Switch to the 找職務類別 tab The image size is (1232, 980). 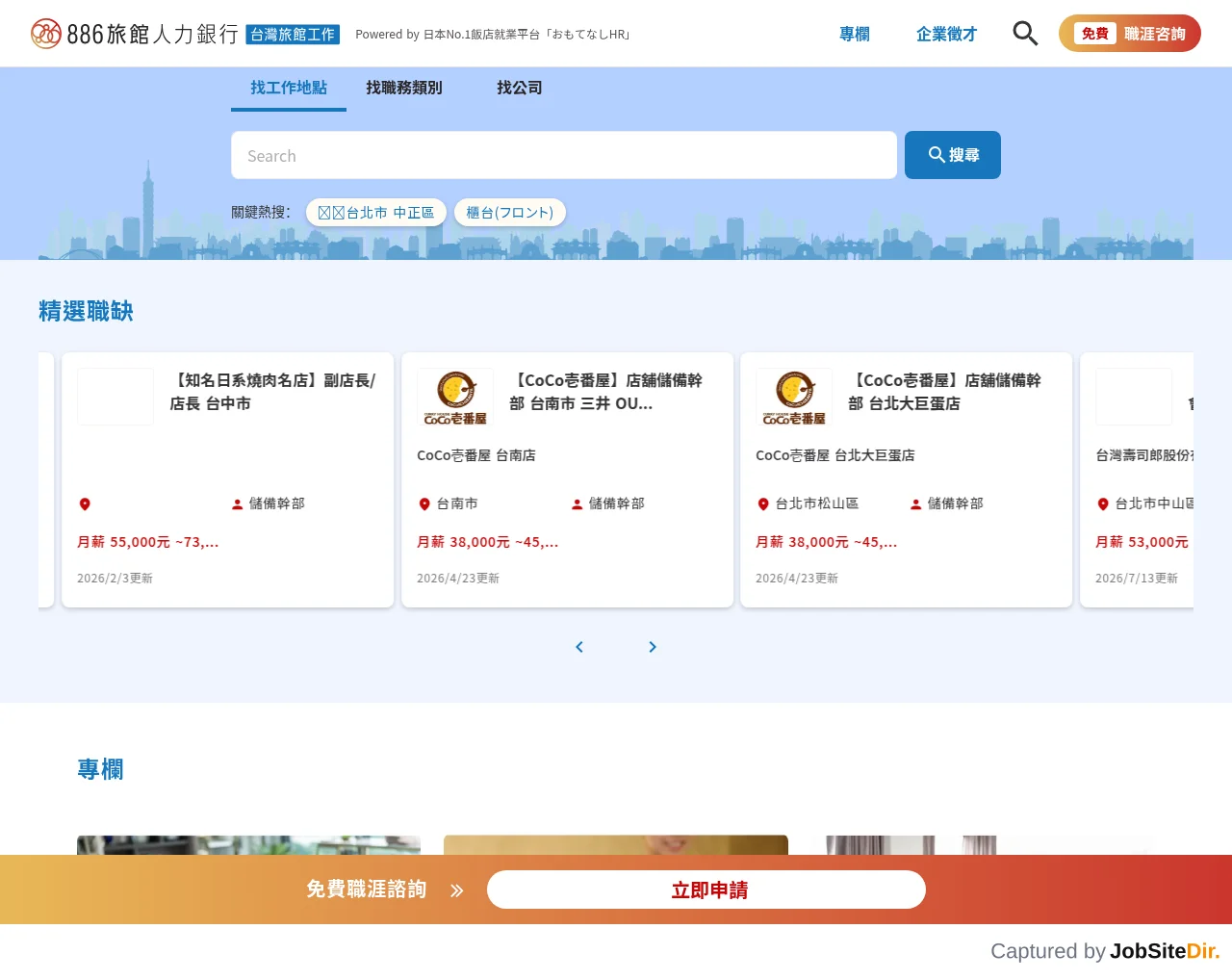[x=404, y=89]
